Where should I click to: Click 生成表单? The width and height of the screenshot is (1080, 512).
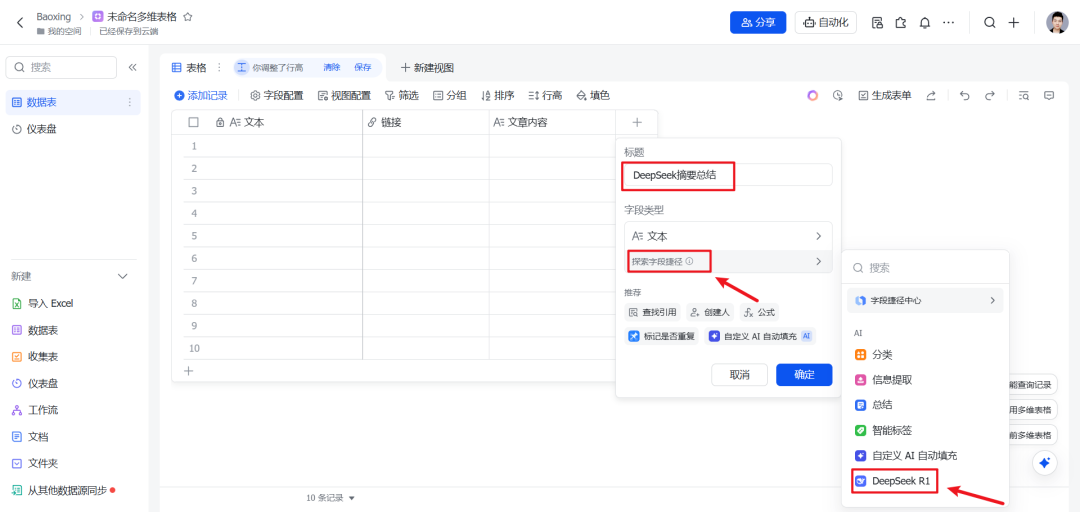(884, 96)
